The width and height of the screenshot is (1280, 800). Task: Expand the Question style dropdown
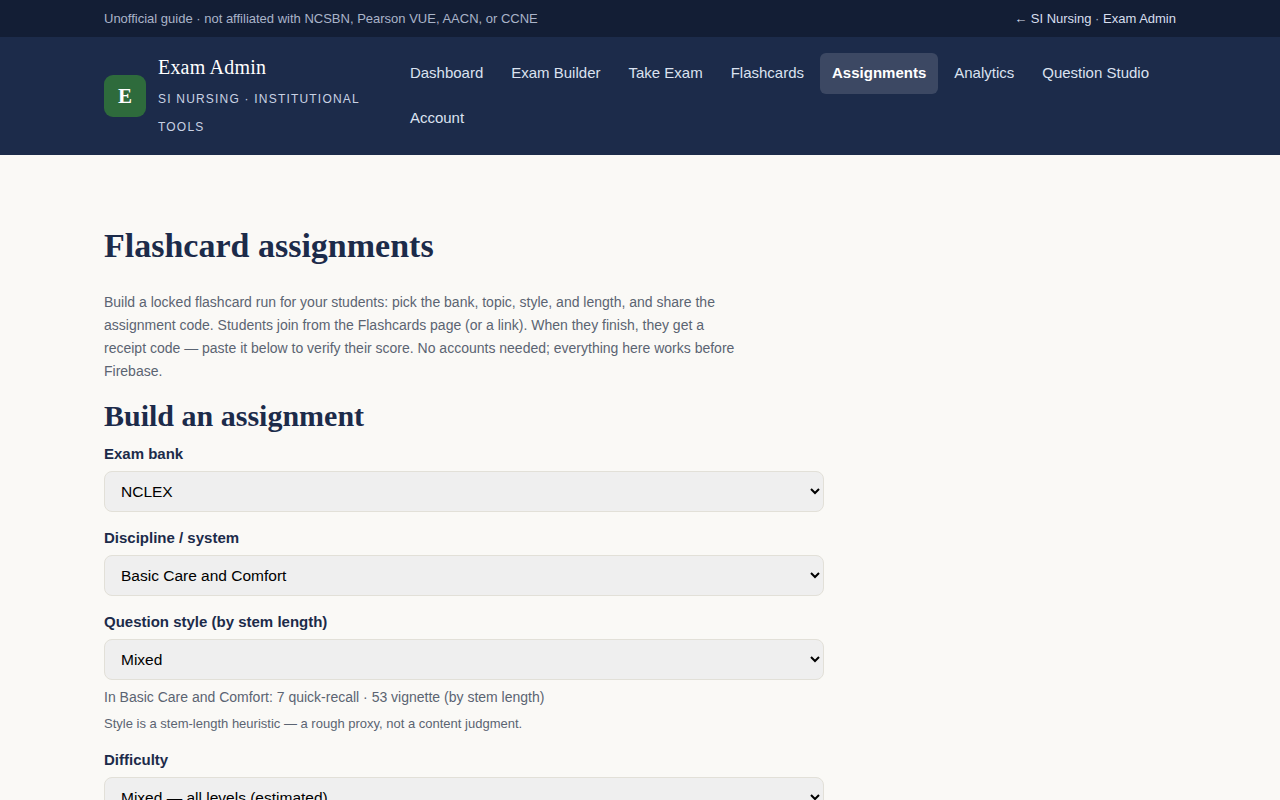tap(464, 660)
